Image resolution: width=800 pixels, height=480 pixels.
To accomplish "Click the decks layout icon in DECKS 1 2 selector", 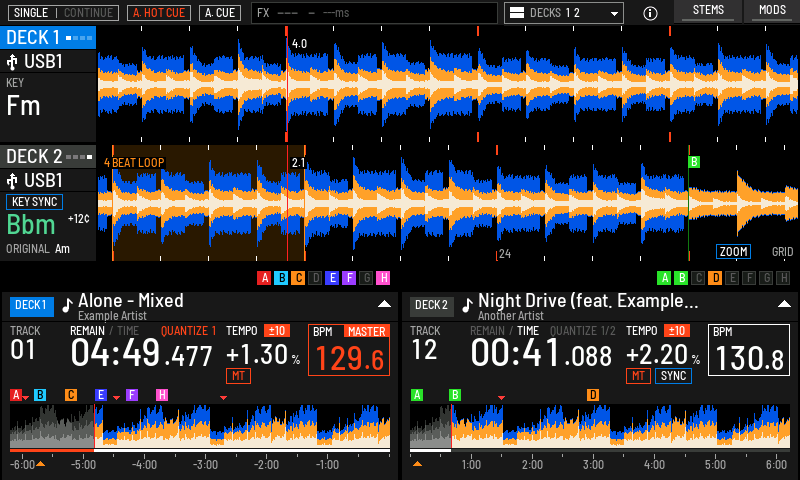I will click(517, 13).
